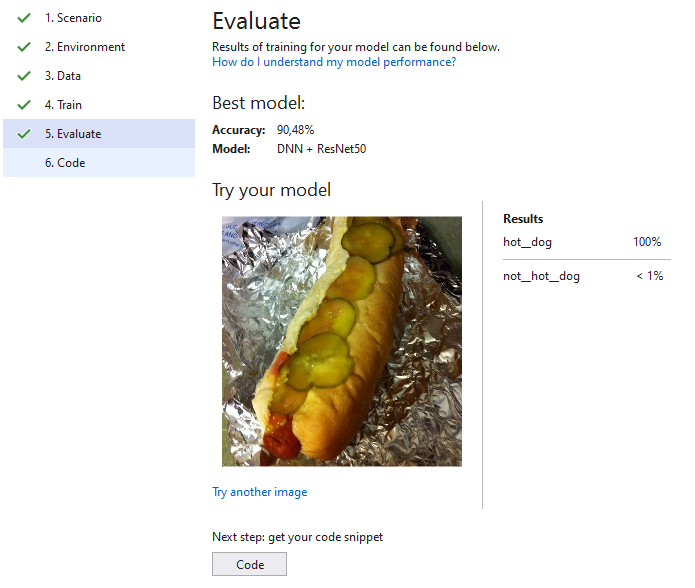Click the 'Evaluate' page heading
This screenshot has width=695, height=588.
(257, 21)
